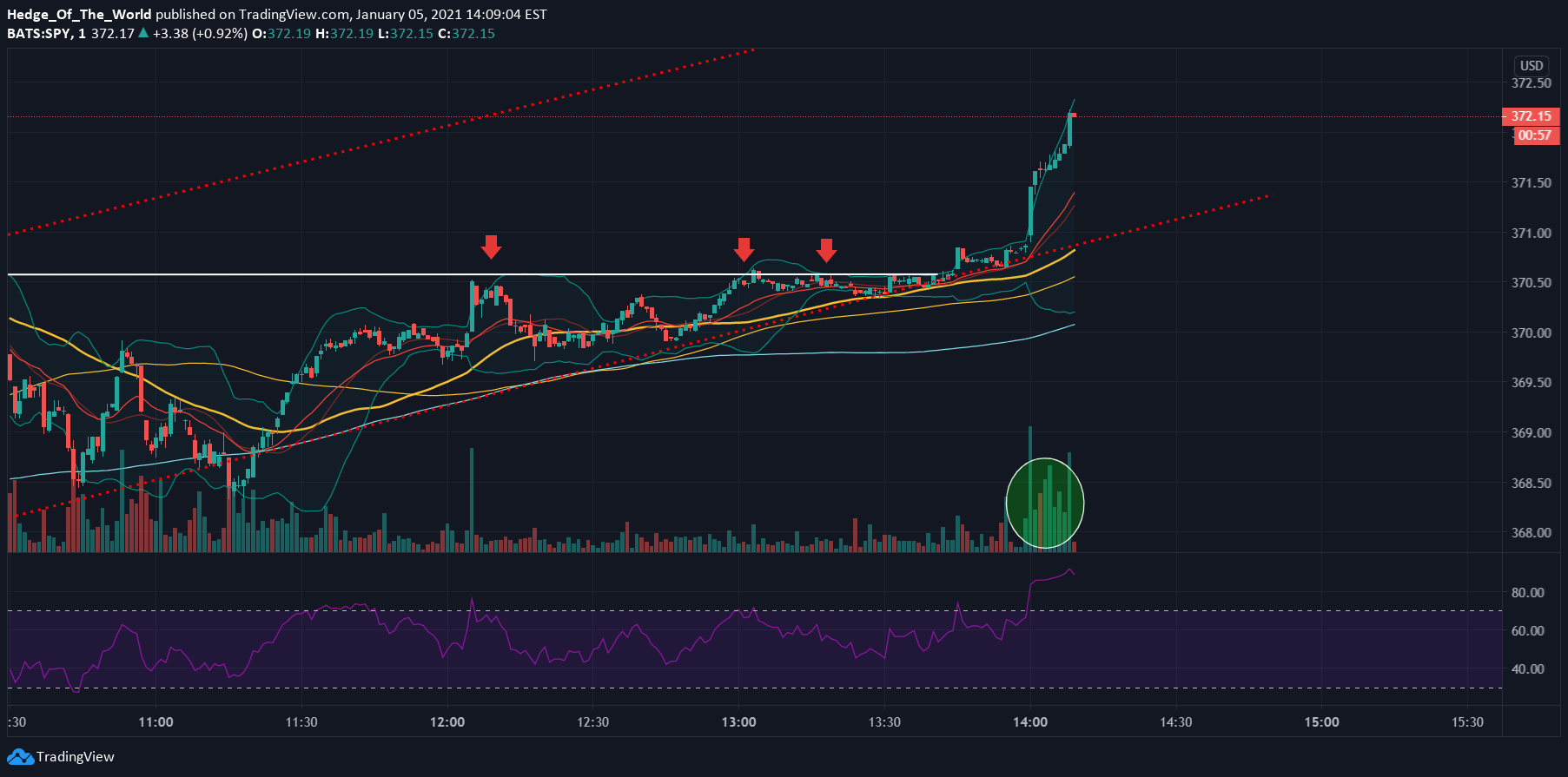Click the 370.00 price axis label
The image size is (1568, 777).
point(1531,333)
